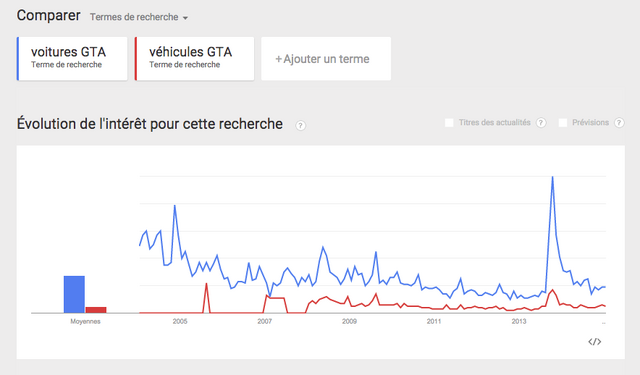This screenshot has width=640, height=375.
Task: Click the red spike near late 2005
Action: (207, 284)
